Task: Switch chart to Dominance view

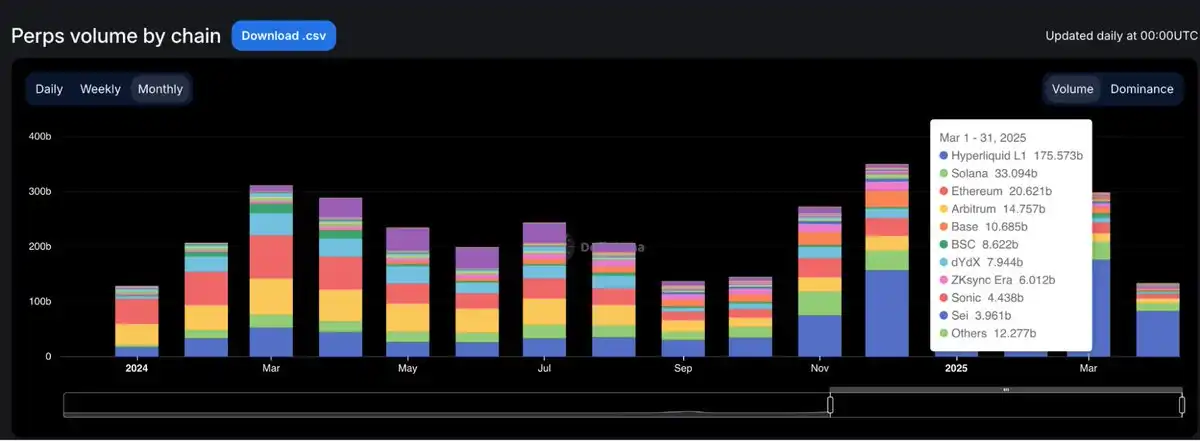Action: pos(1141,89)
